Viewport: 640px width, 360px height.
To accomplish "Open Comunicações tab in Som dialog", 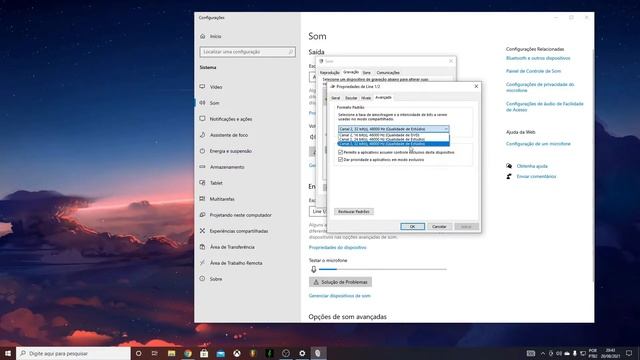I will [388, 73].
